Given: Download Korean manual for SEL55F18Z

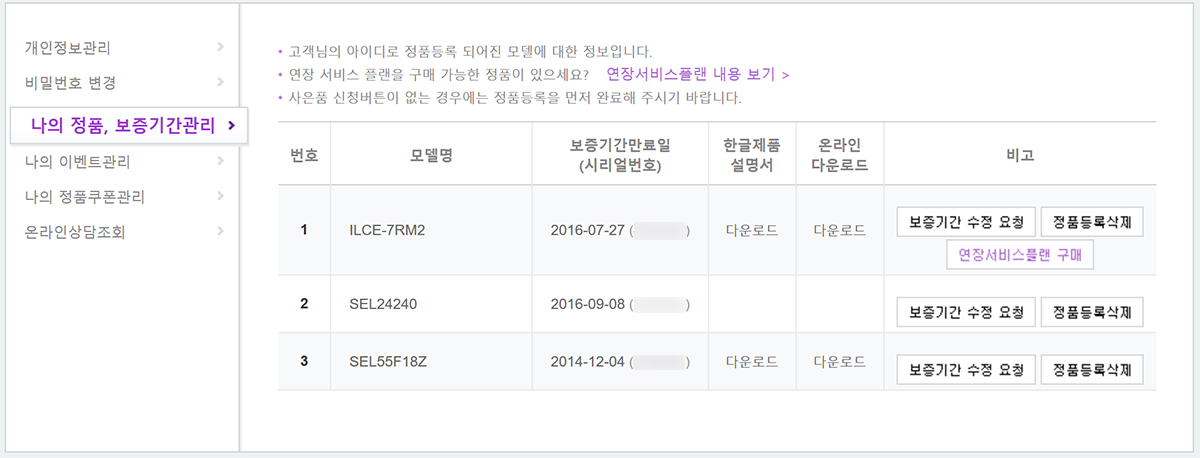Looking at the screenshot, I should (x=752, y=360).
